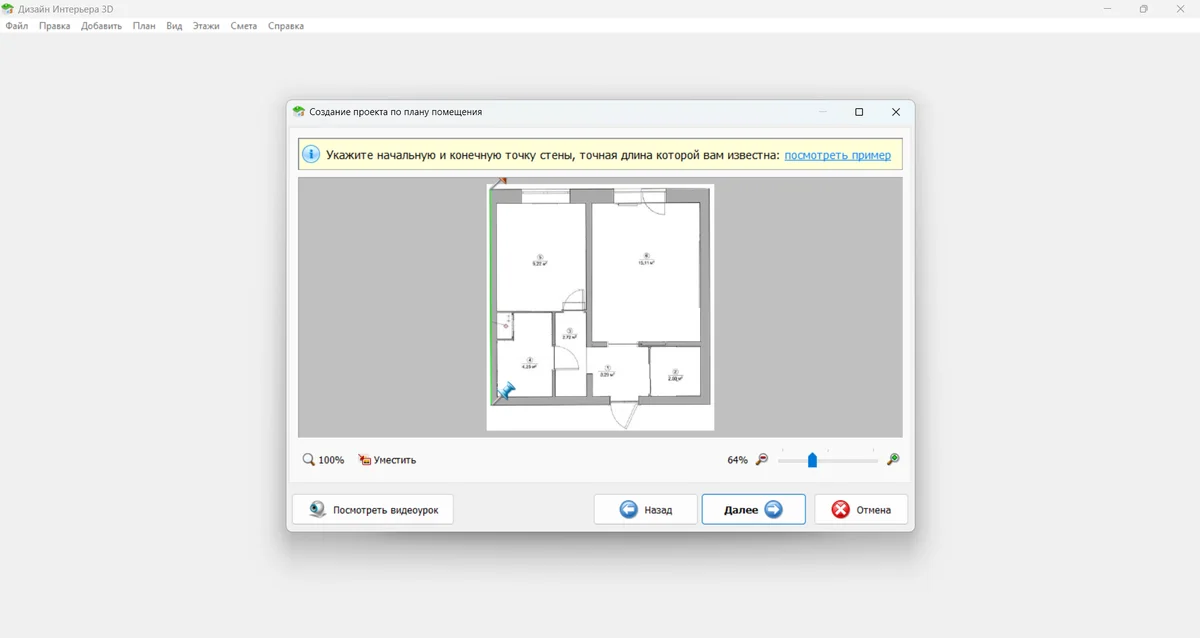Click the blue zoom slider handle
This screenshot has width=1200, height=638.
pyautogui.click(x=812, y=460)
